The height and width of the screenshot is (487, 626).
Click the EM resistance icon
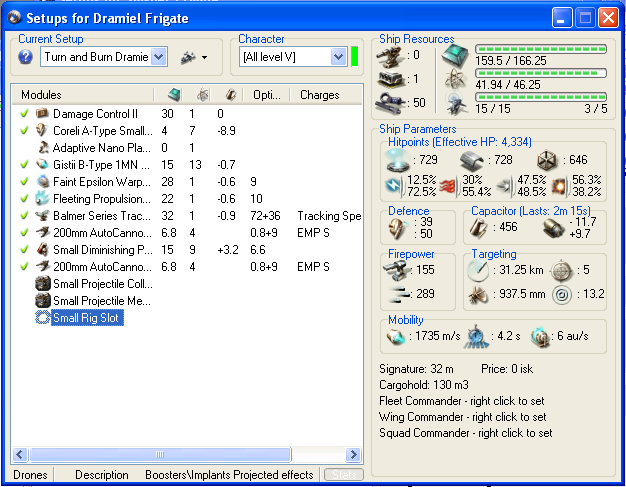394,186
